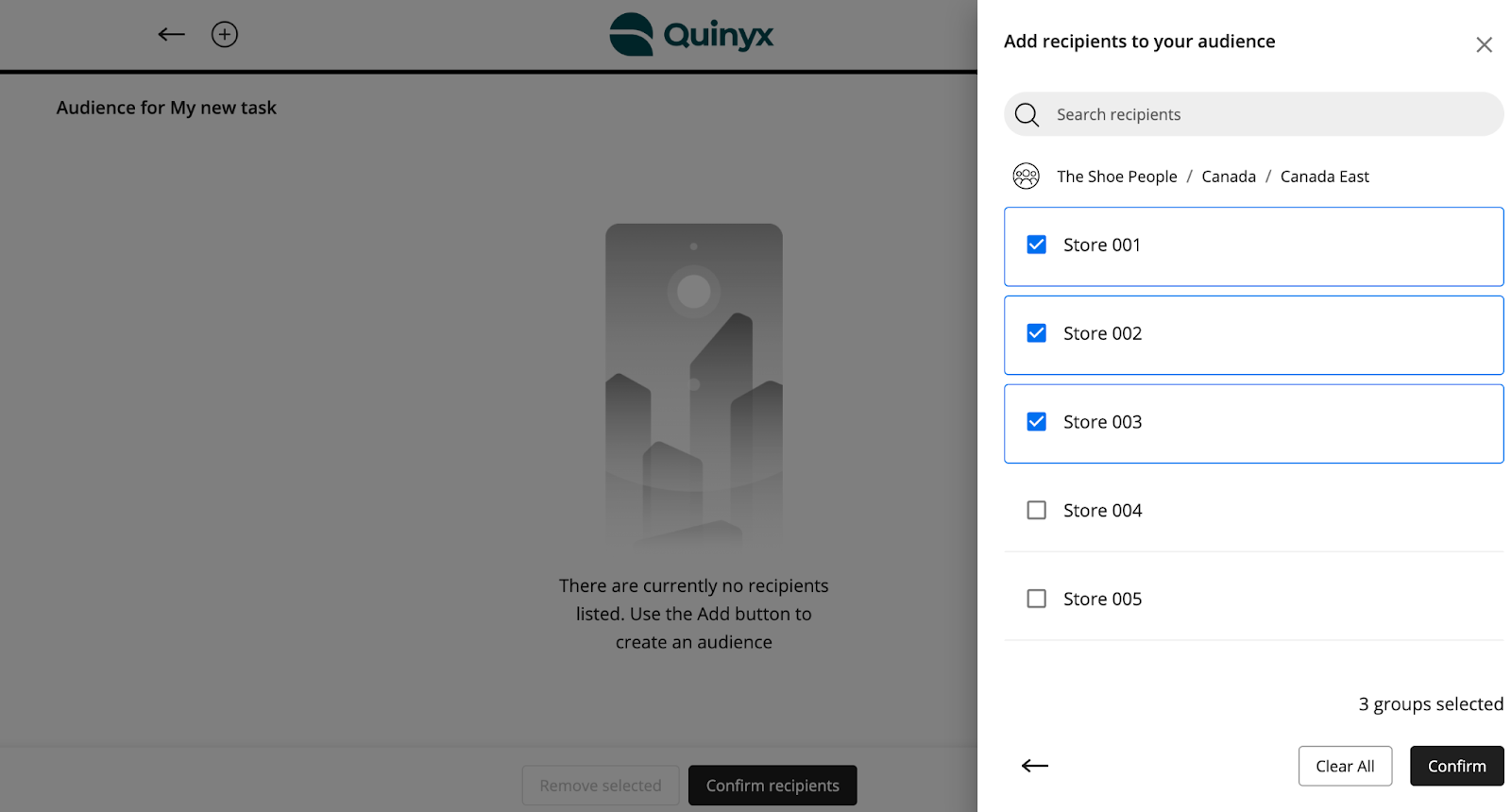
Task: Click the plus circle add icon
Action: [x=225, y=35]
